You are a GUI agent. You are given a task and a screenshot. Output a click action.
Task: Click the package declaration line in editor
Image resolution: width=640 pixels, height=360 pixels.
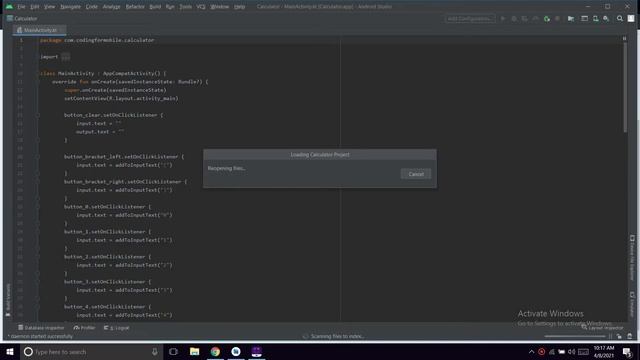[x=97, y=40]
